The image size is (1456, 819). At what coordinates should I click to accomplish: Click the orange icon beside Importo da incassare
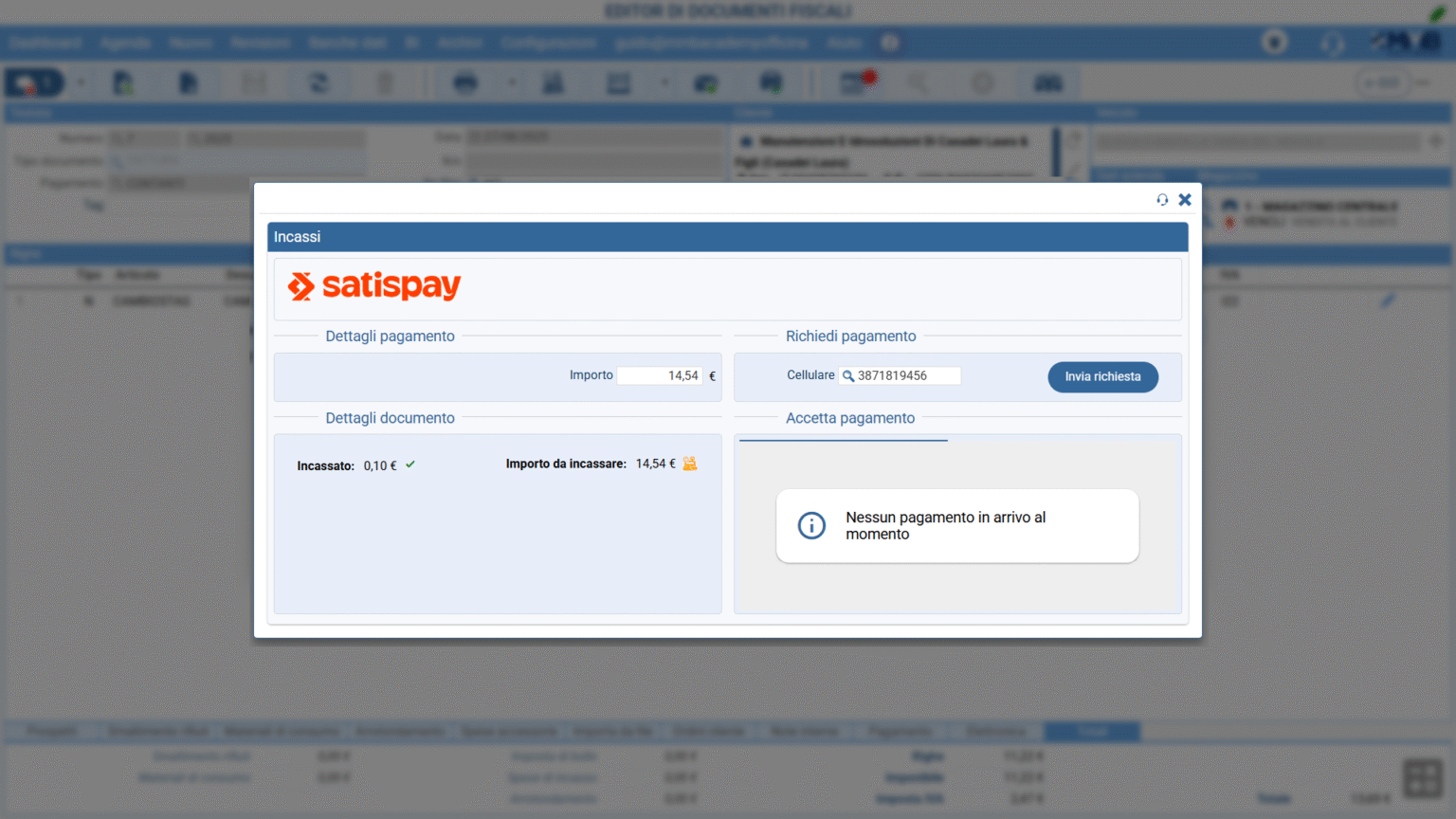click(x=690, y=464)
